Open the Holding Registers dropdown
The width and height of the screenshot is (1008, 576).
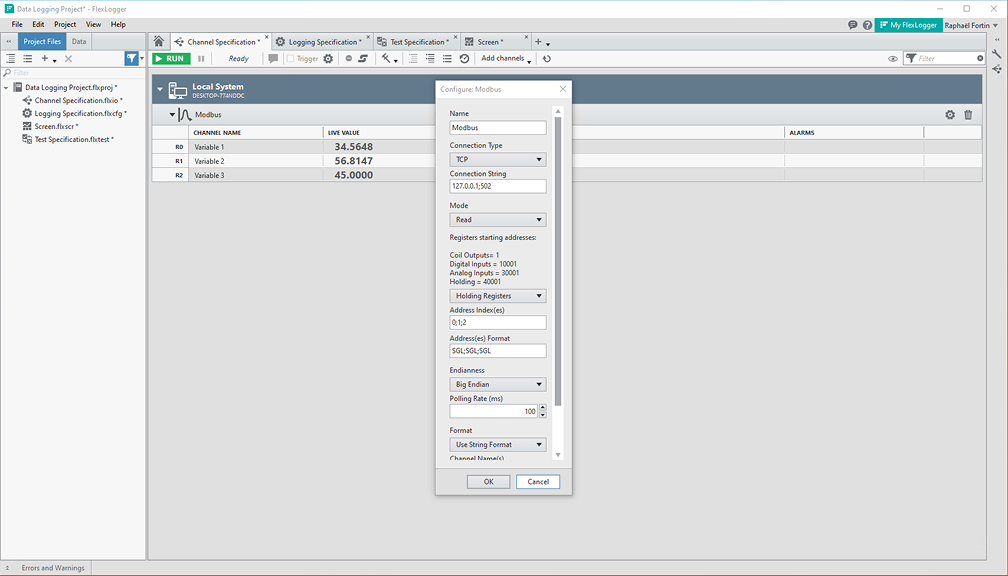point(498,296)
